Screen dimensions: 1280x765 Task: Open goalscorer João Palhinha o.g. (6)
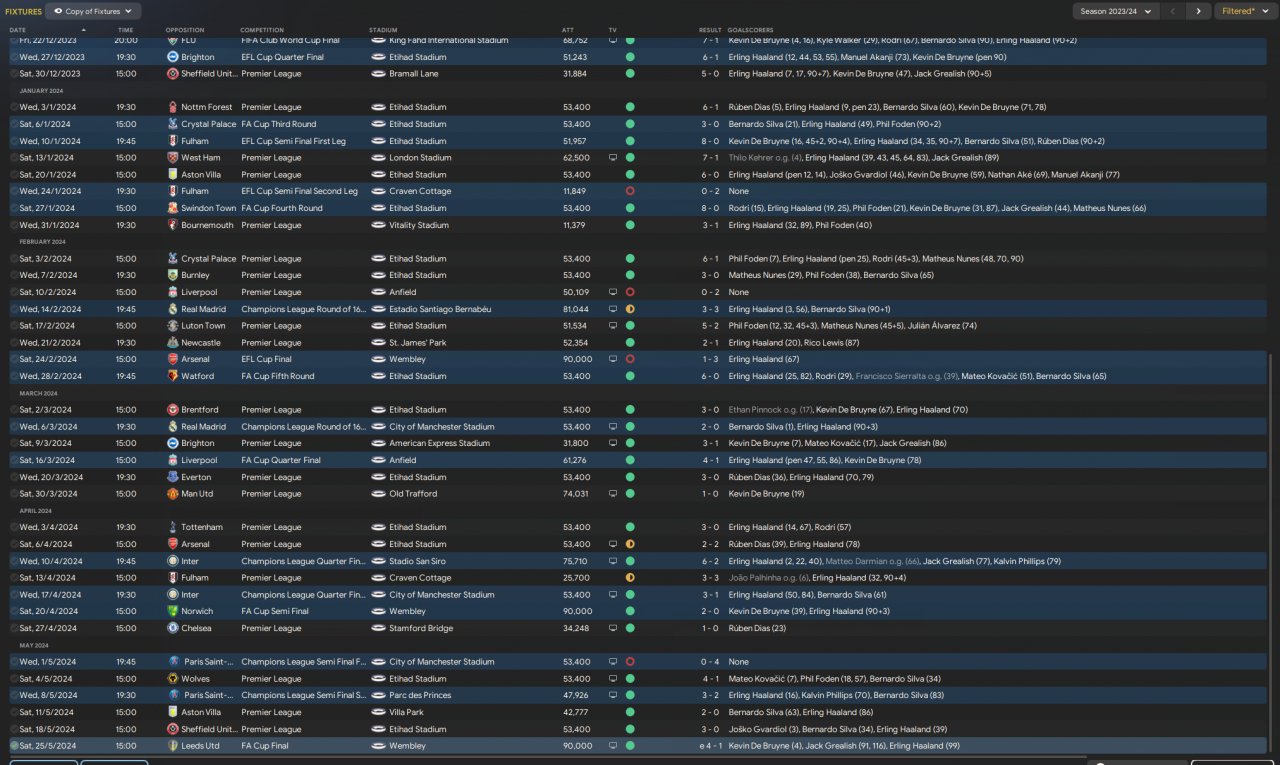[768, 578]
